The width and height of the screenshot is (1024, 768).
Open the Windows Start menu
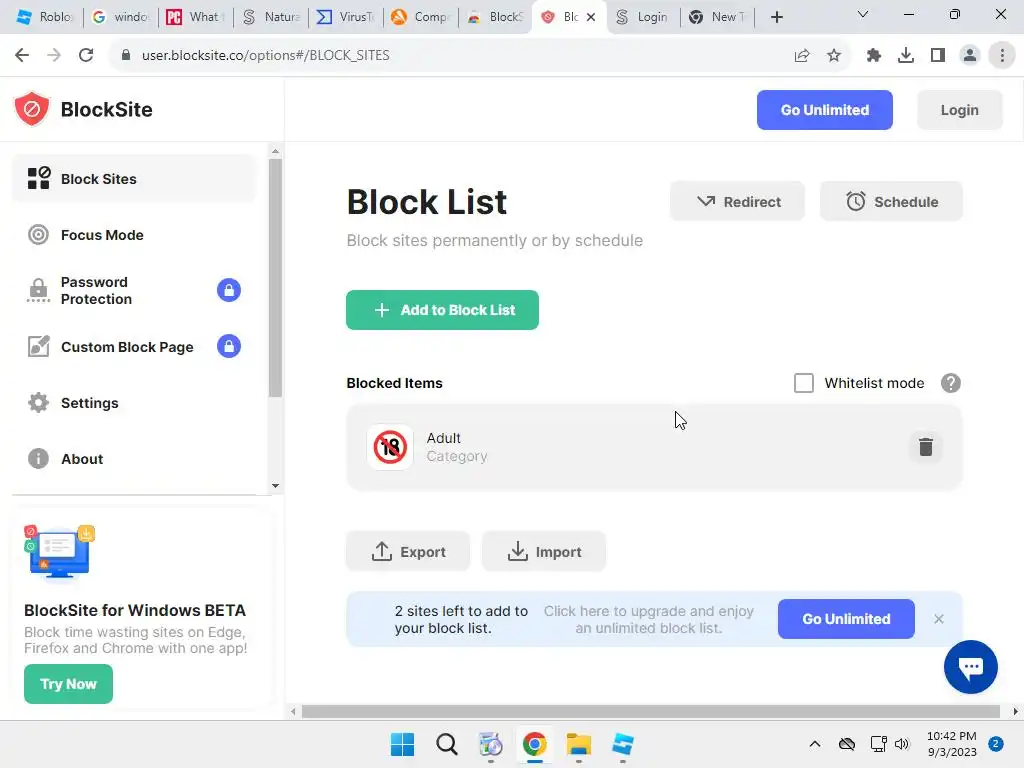(x=402, y=744)
